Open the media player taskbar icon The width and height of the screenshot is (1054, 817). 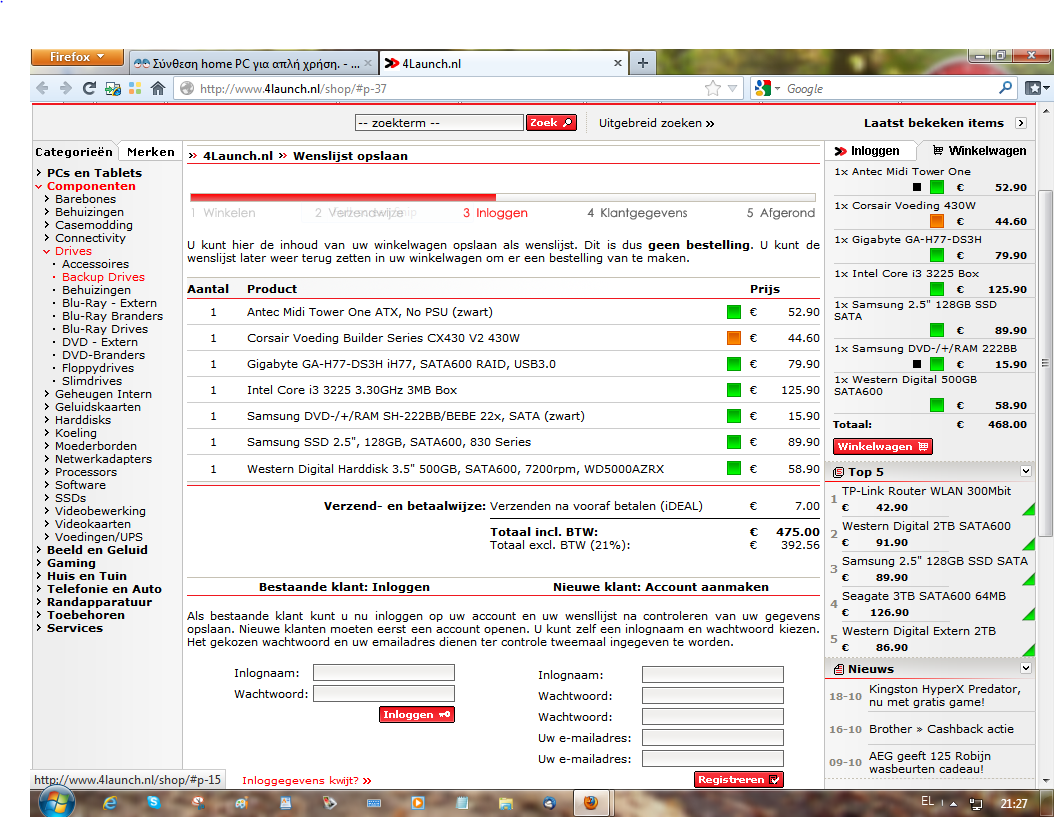pyautogui.click(x=417, y=803)
